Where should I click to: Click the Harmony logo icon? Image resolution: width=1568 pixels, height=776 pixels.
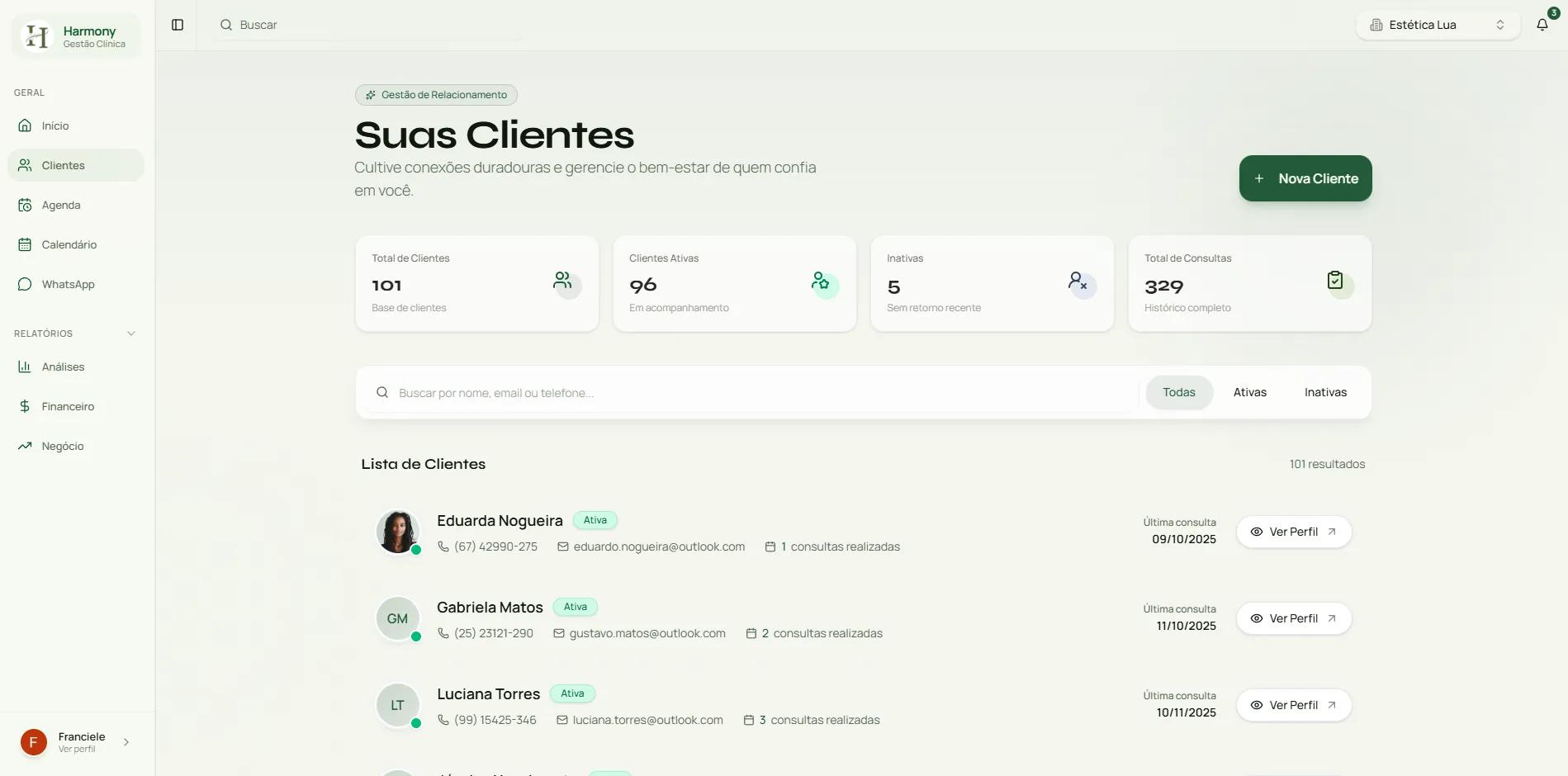(37, 36)
